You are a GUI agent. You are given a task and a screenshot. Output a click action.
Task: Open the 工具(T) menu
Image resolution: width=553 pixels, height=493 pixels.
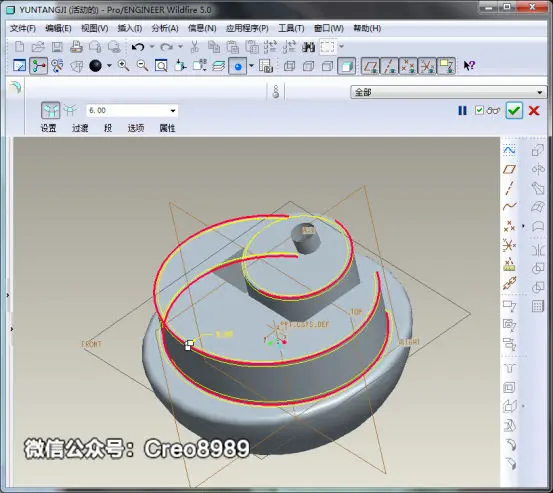point(291,28)
